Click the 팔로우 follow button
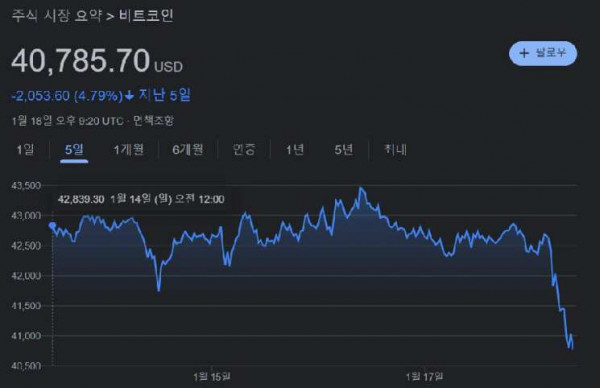This screenshot has height=388, width=600. pos(543,54)
